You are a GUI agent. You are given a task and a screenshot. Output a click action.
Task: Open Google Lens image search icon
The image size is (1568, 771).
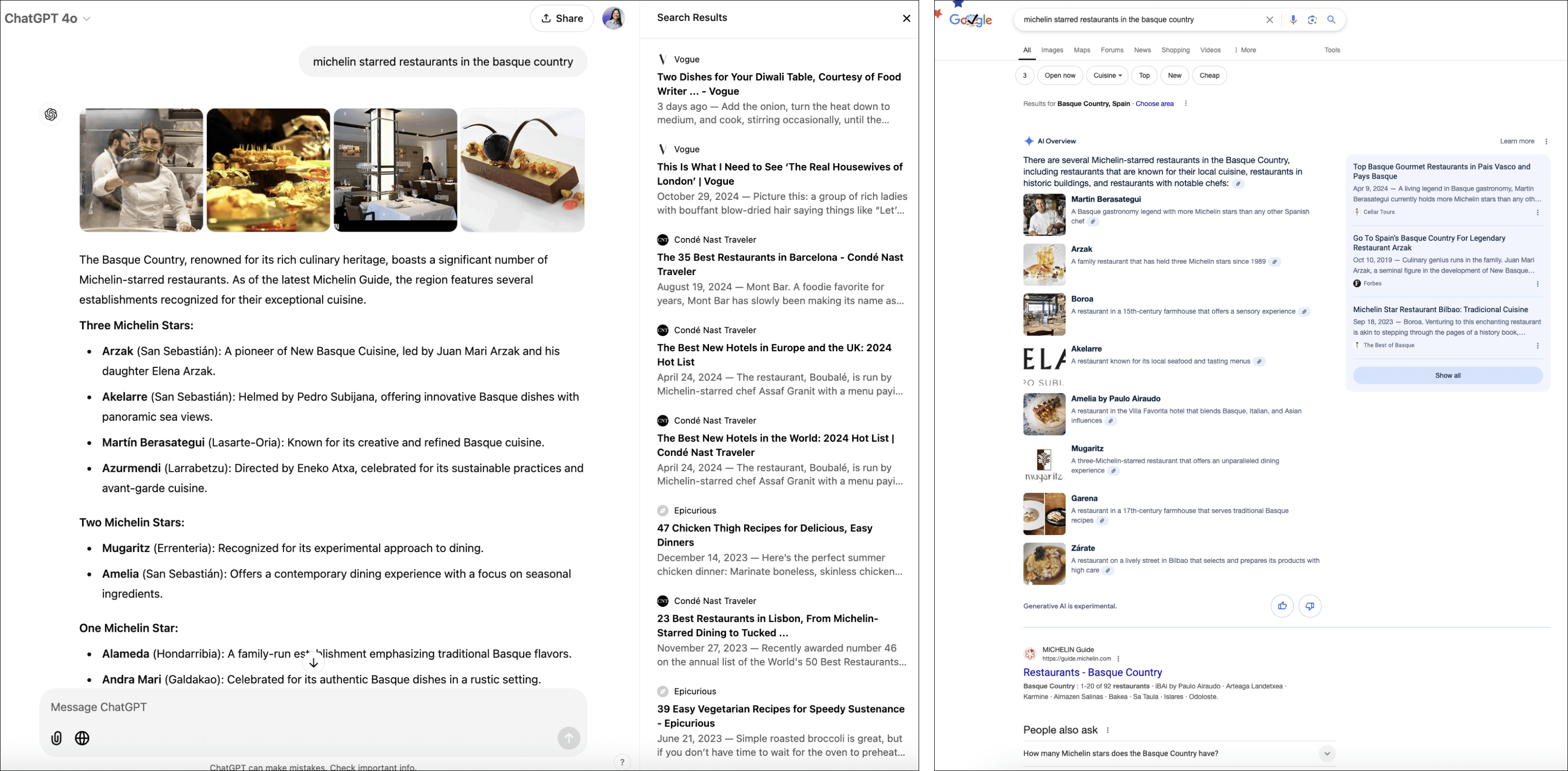tap(1312, 20)
